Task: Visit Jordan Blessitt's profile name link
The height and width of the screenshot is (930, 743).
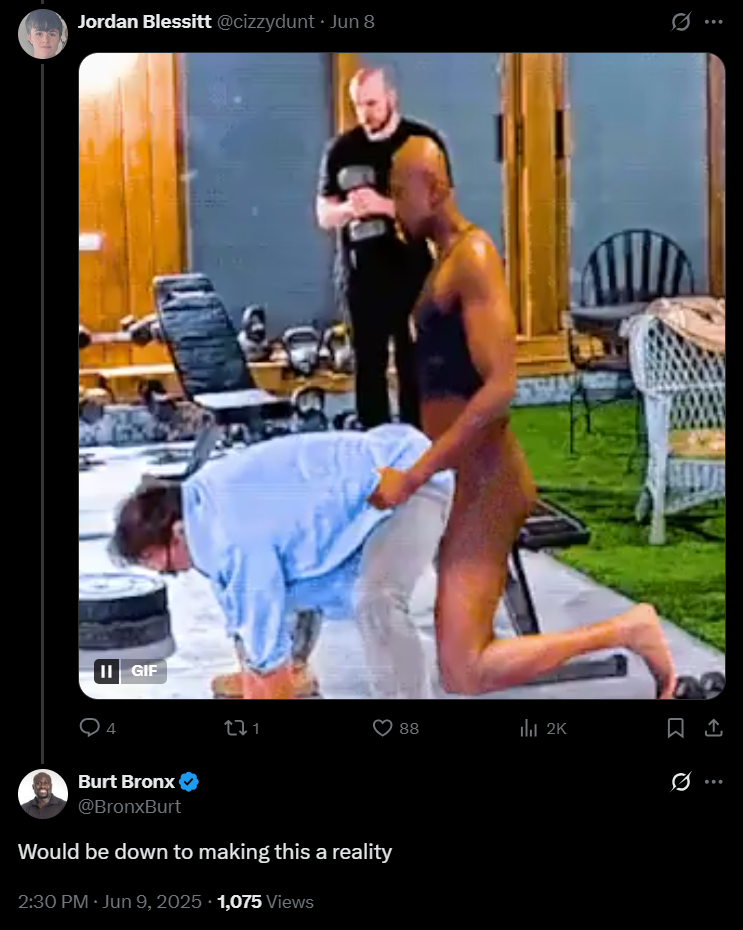Action: coord(145,22)
